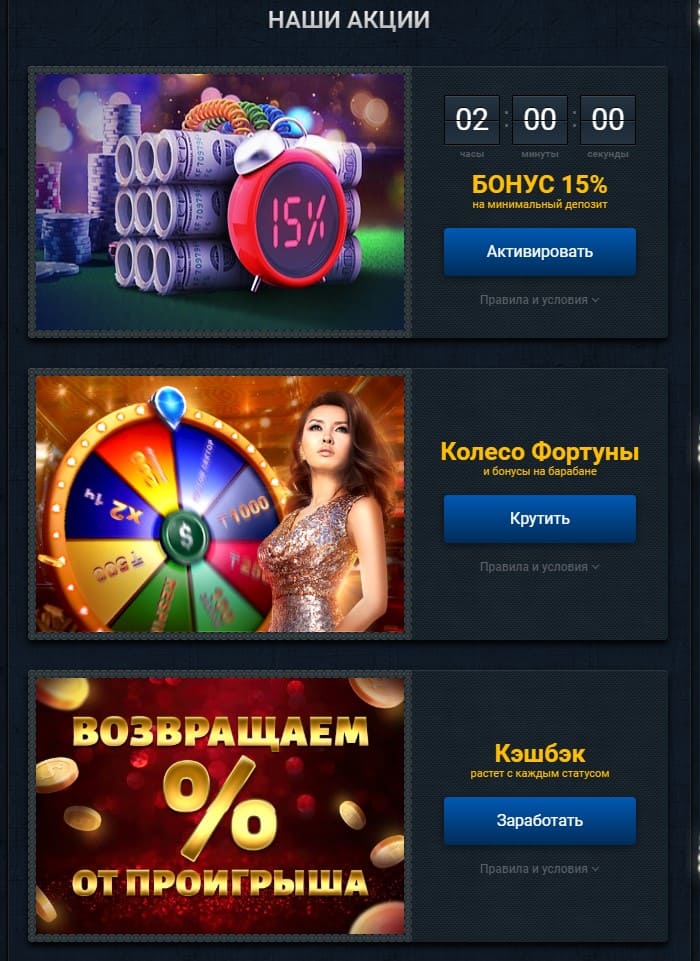The image size is (700, 961).
Task: Open the 15% alarm clock promo image
Action: [x=220, y=202]
